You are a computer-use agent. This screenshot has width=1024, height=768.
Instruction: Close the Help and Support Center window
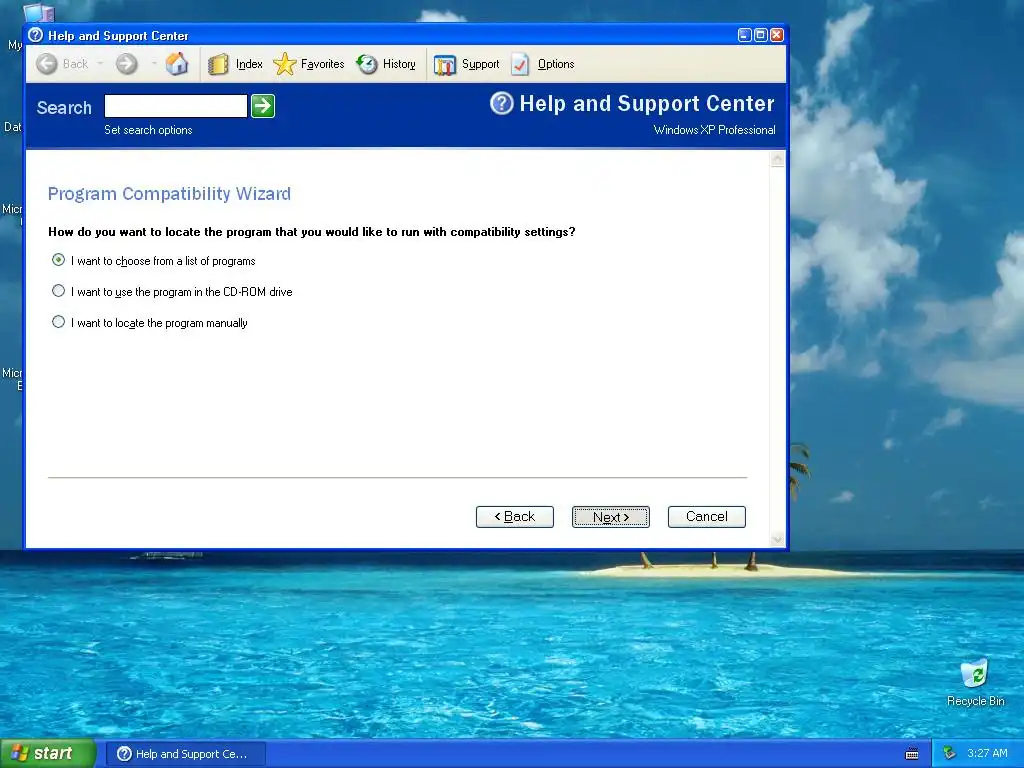pyautogui.click(x=776, y=35)
